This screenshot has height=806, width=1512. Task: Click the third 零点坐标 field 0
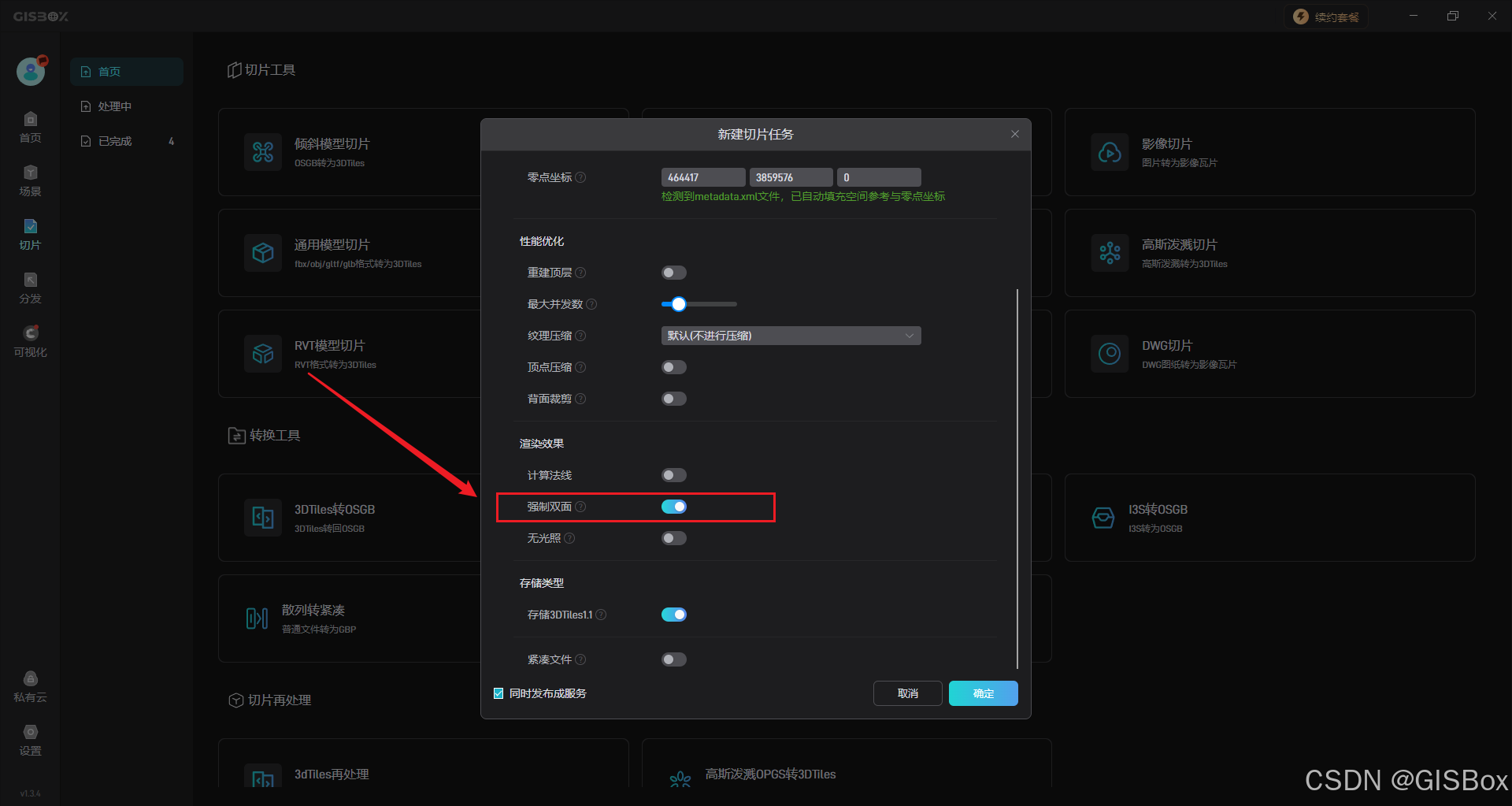pyautogui.click(x=879, y=177)
